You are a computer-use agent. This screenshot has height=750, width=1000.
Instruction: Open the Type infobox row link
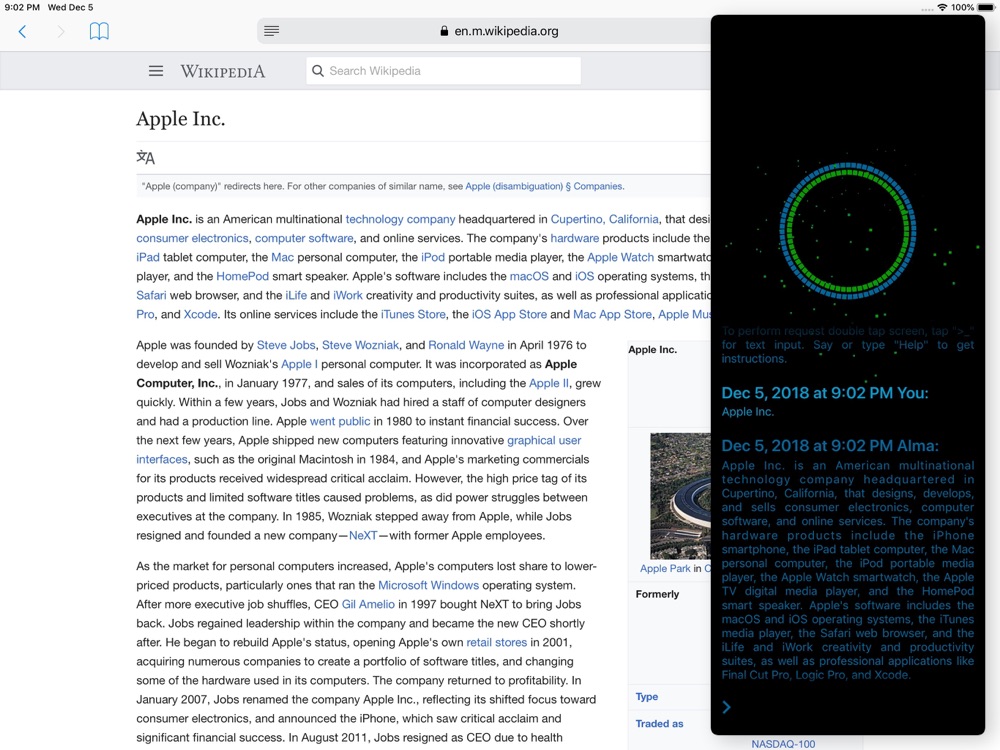tap(647, 696)
